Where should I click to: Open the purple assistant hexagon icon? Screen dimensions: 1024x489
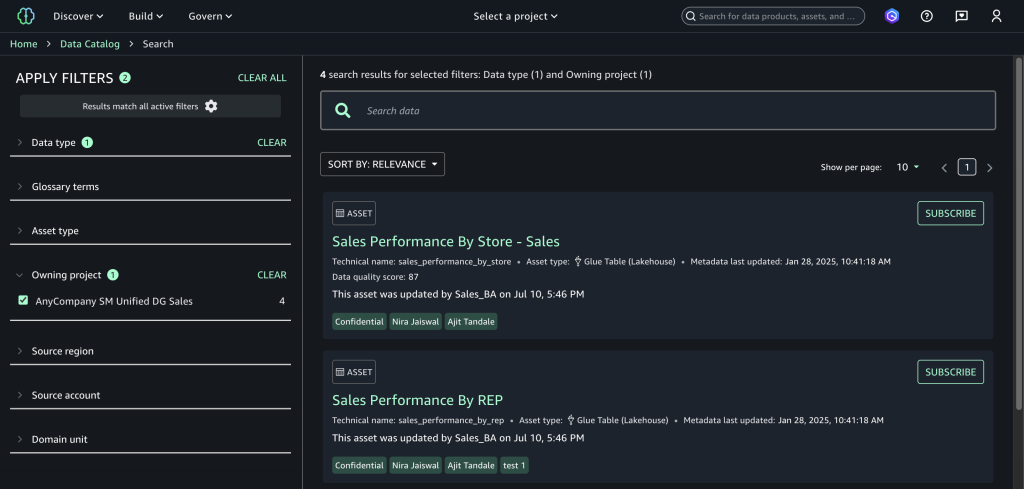coord(891,16)
